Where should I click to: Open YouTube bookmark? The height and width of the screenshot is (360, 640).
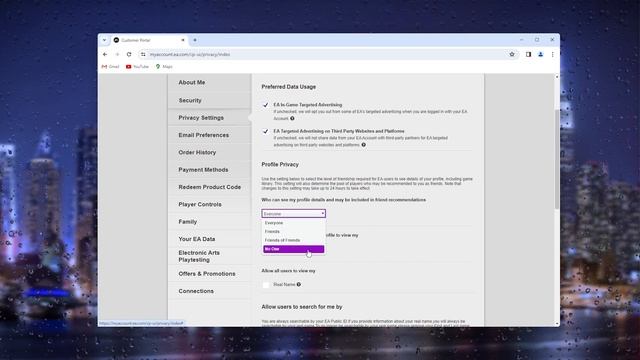(x=137, y=67)
